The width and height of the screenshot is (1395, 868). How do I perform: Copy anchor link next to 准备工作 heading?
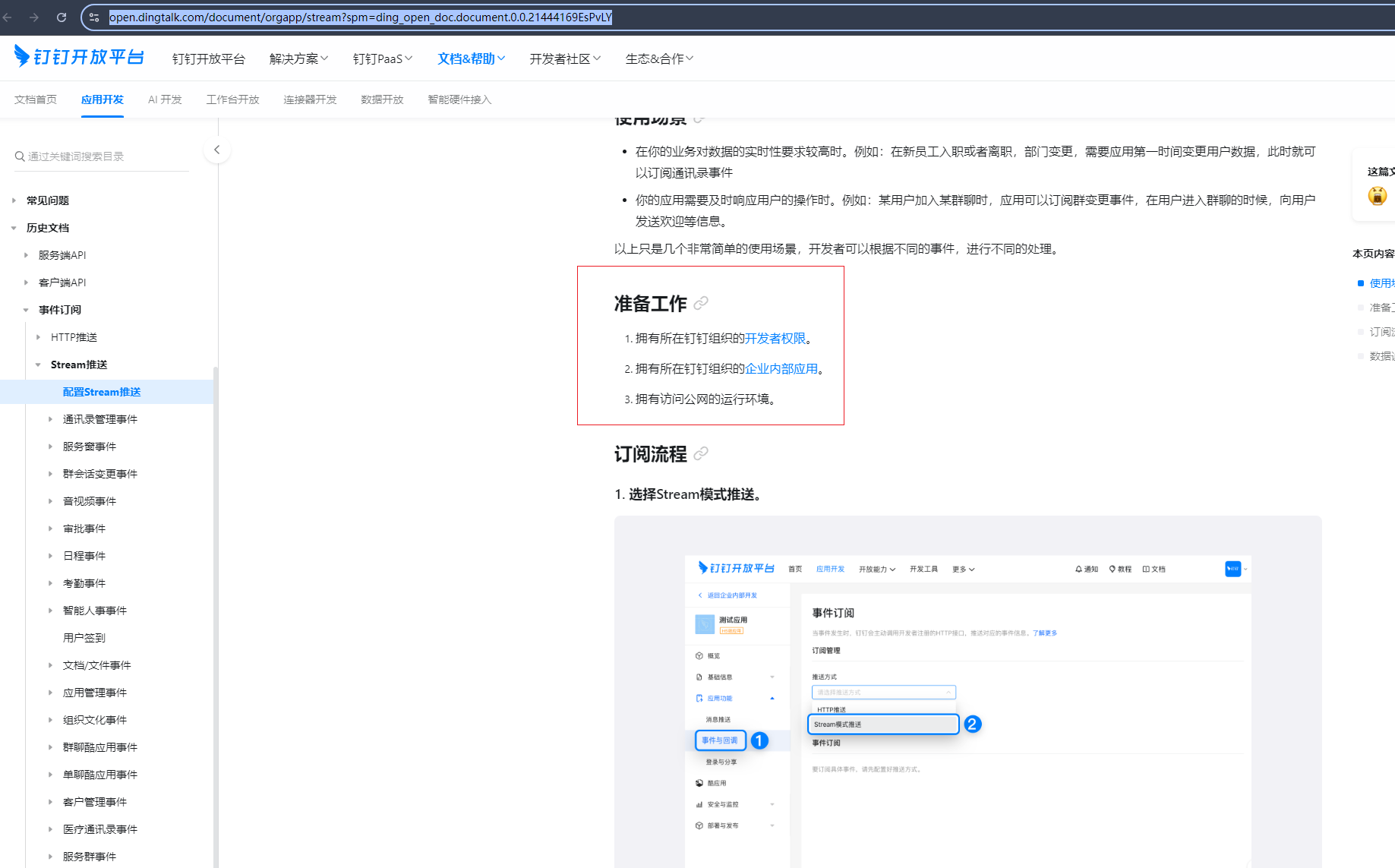click(x=701, y=303)
